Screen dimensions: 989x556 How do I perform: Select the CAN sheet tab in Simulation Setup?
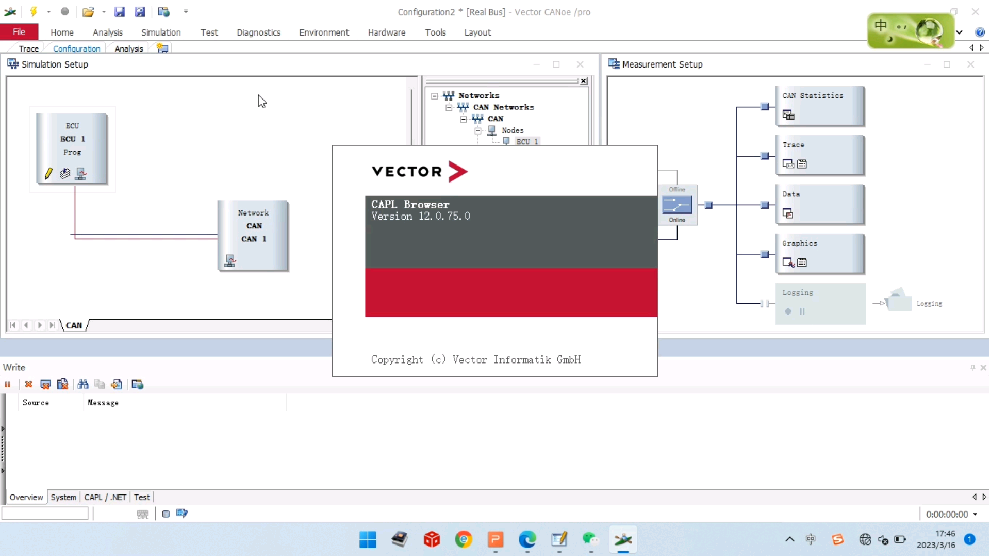(x=74, y=325)
